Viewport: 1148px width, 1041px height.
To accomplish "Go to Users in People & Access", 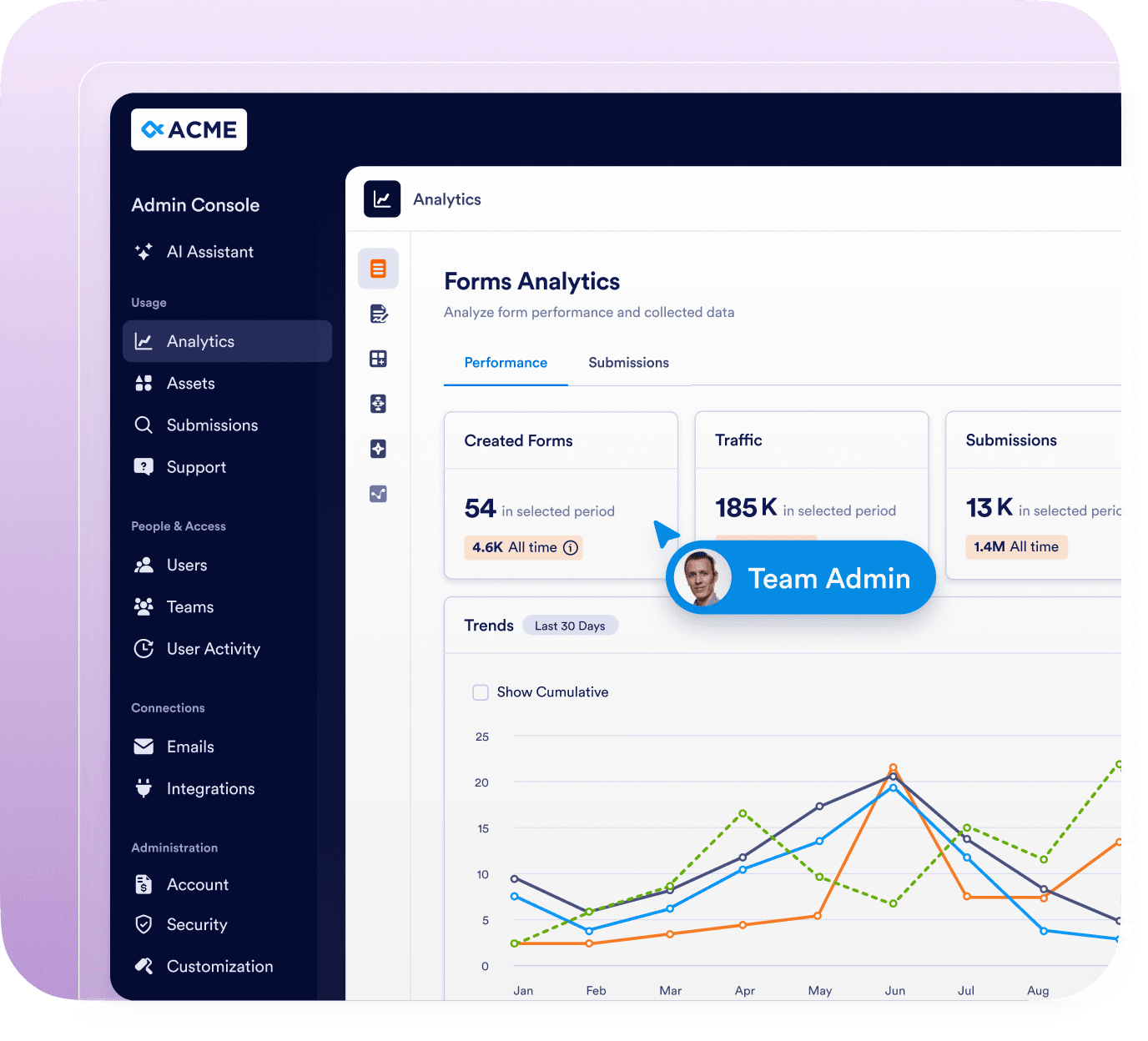I will click(186, 566).
